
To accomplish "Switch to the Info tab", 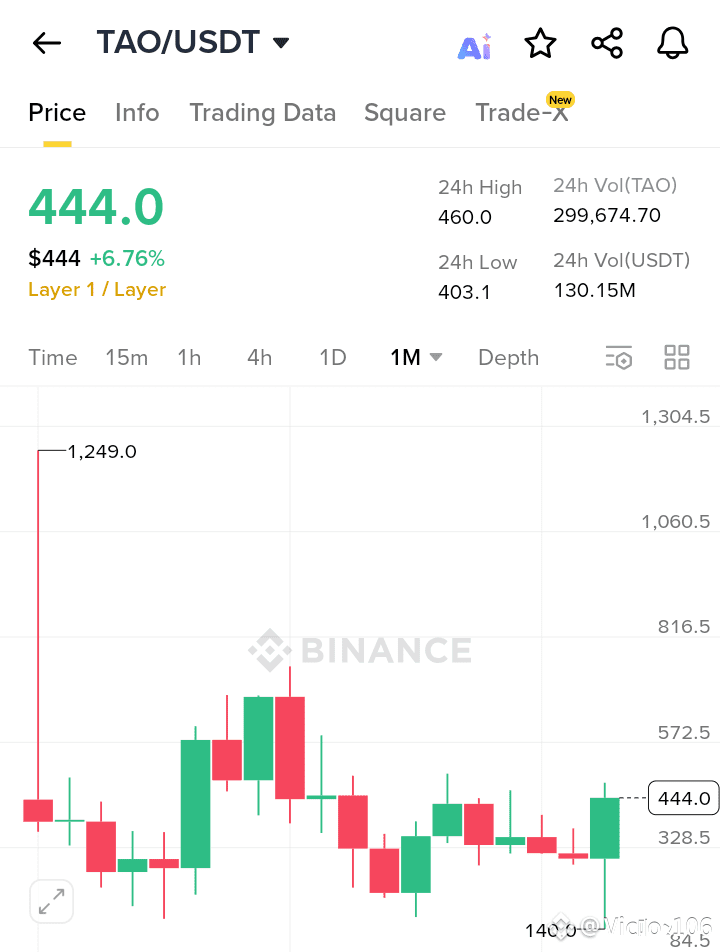I will (x=137, y=113).
